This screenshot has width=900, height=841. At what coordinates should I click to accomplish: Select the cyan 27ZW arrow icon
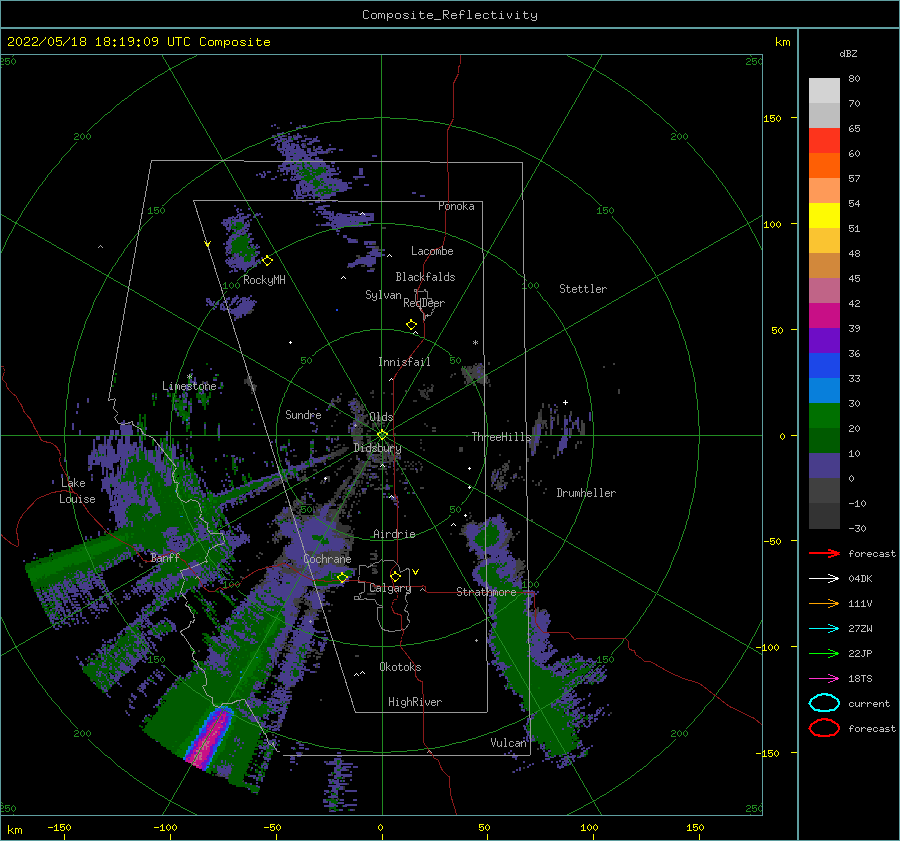[824, 629]
